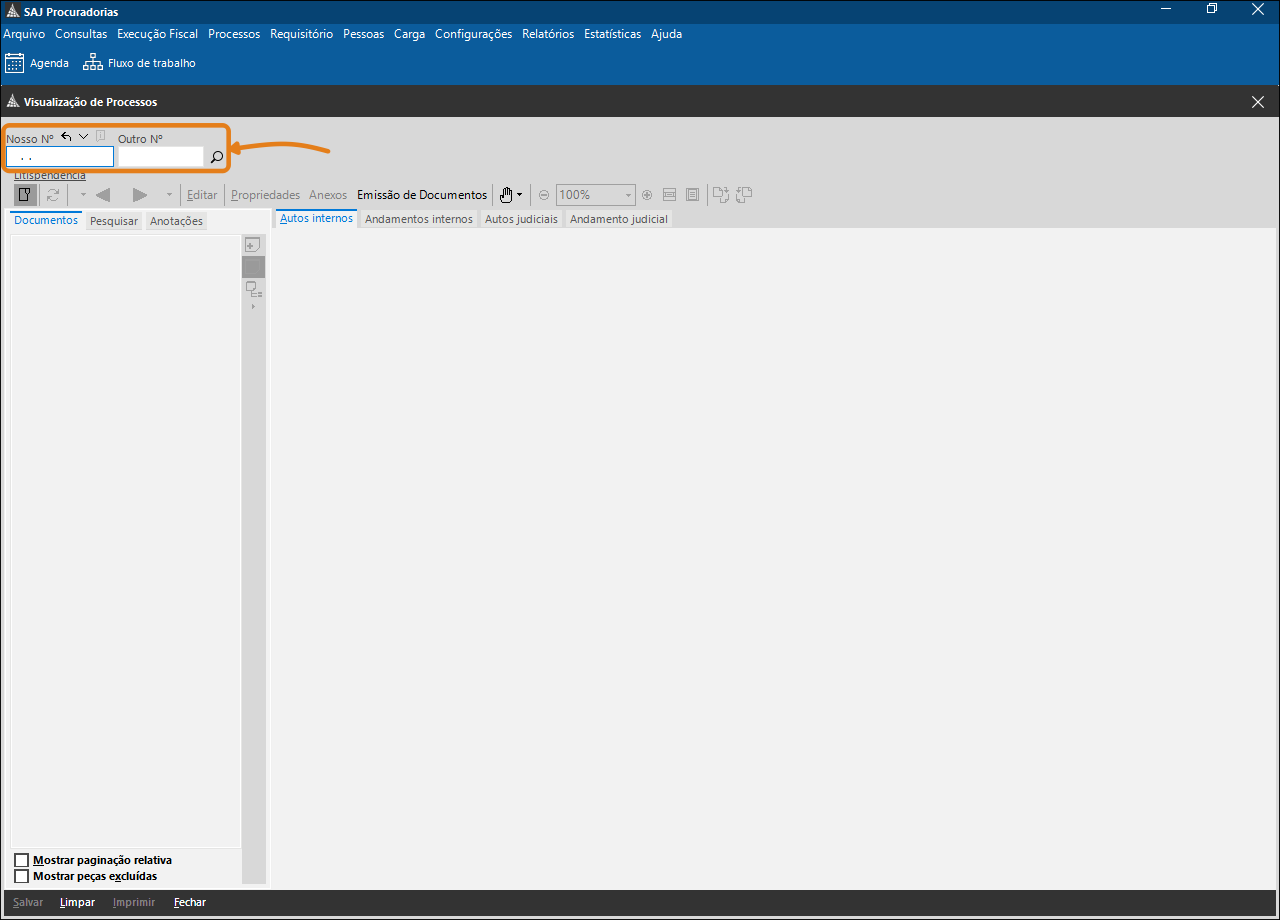
Task: Click the Nosso Nº input field
Action: point(60,157)
